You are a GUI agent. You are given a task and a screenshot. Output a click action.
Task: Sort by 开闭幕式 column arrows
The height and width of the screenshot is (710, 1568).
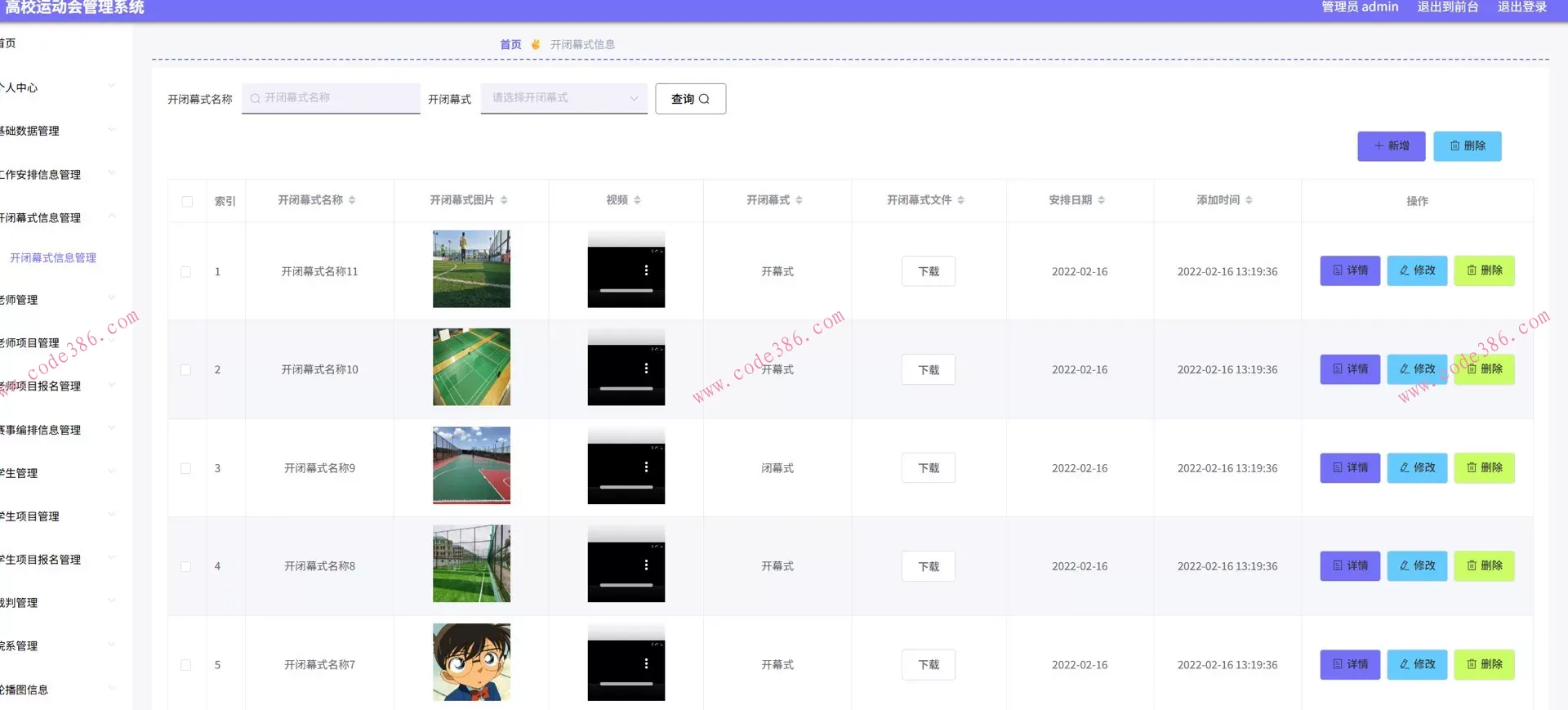pos(799,200)
